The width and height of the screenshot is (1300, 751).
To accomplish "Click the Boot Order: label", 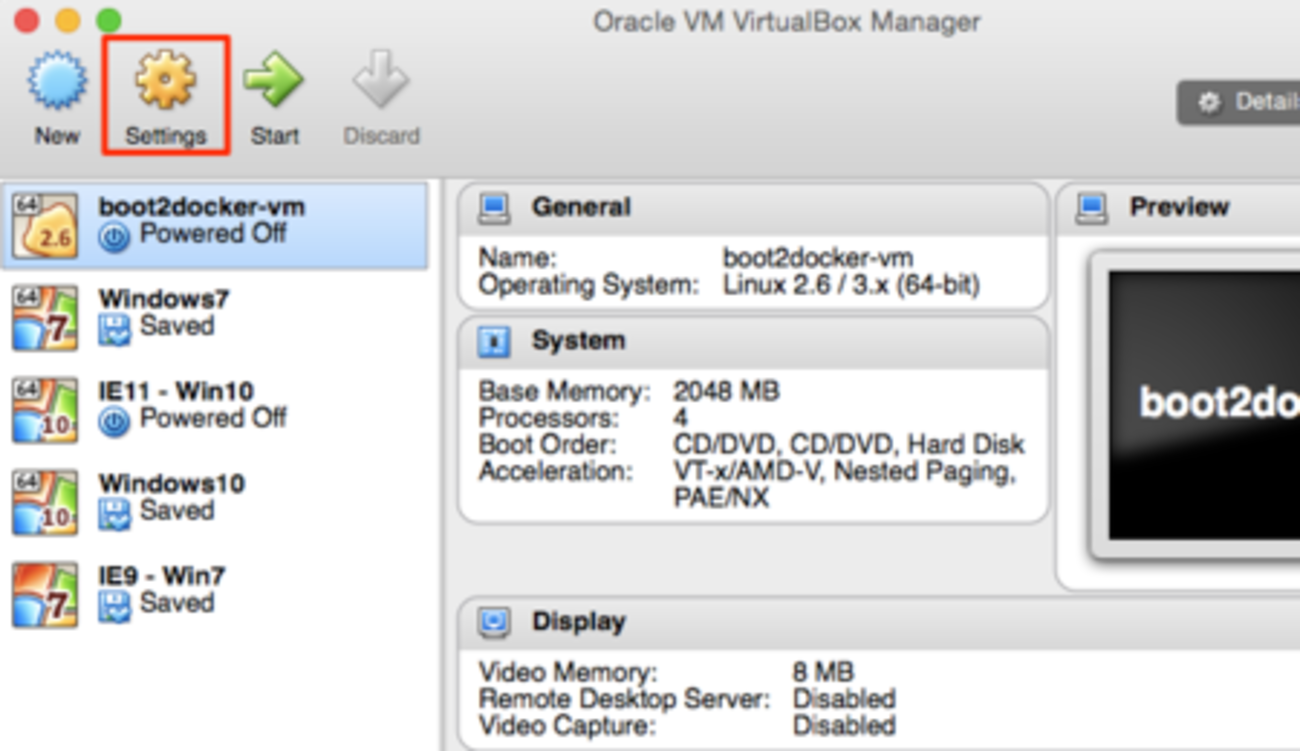I will 547,444.
